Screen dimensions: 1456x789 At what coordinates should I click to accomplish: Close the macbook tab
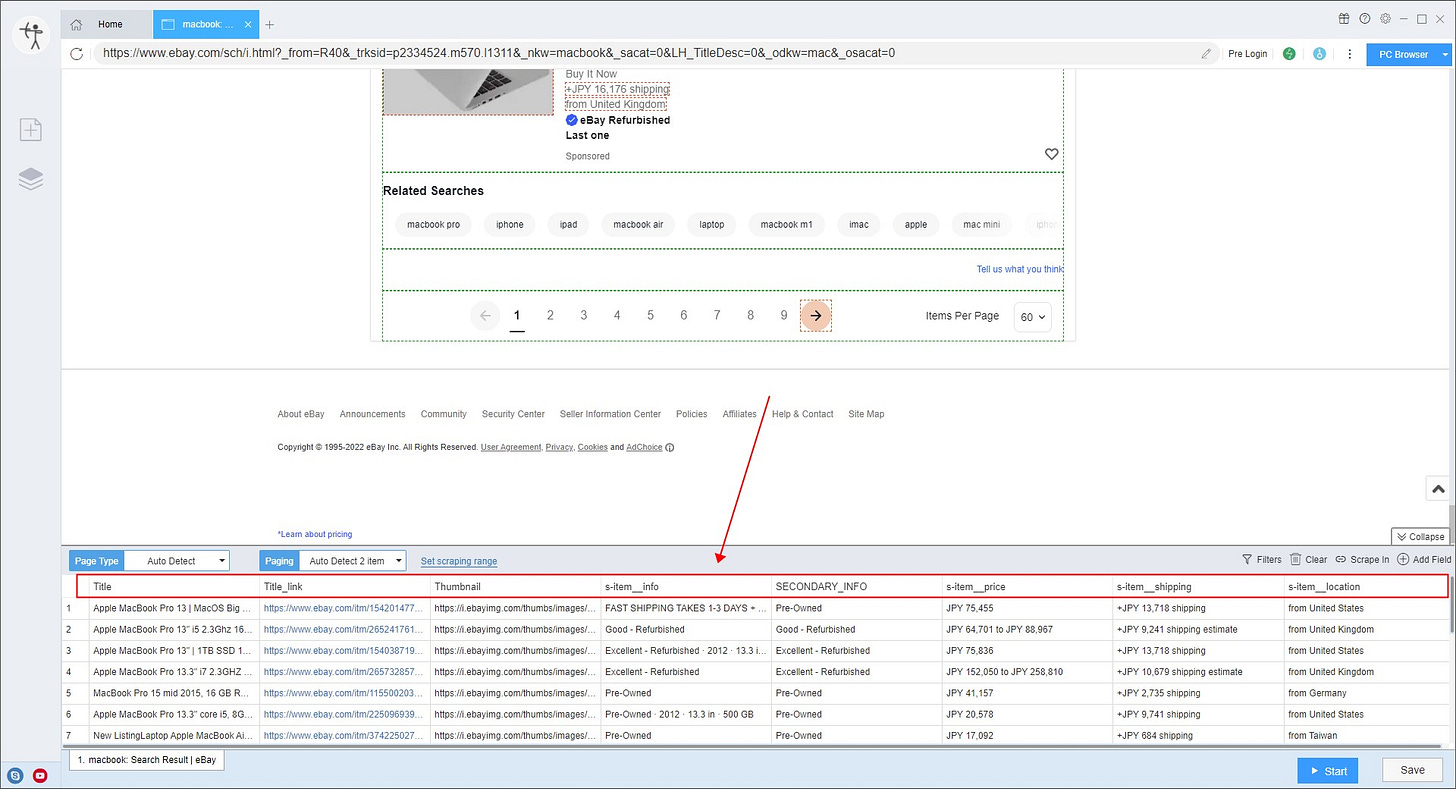coord(248,25)
